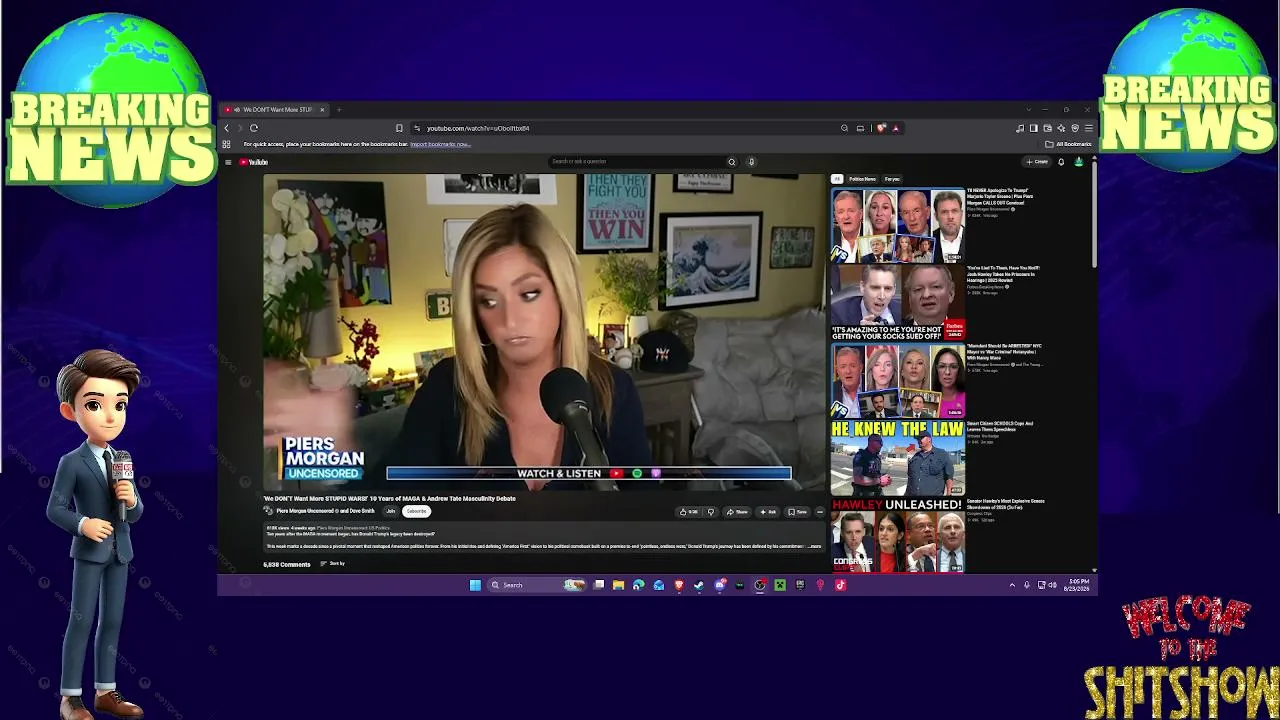Viewport: 1280px width, 720px height.
Task: Go back in Brave browser
Action: click(x=227, y=128)
